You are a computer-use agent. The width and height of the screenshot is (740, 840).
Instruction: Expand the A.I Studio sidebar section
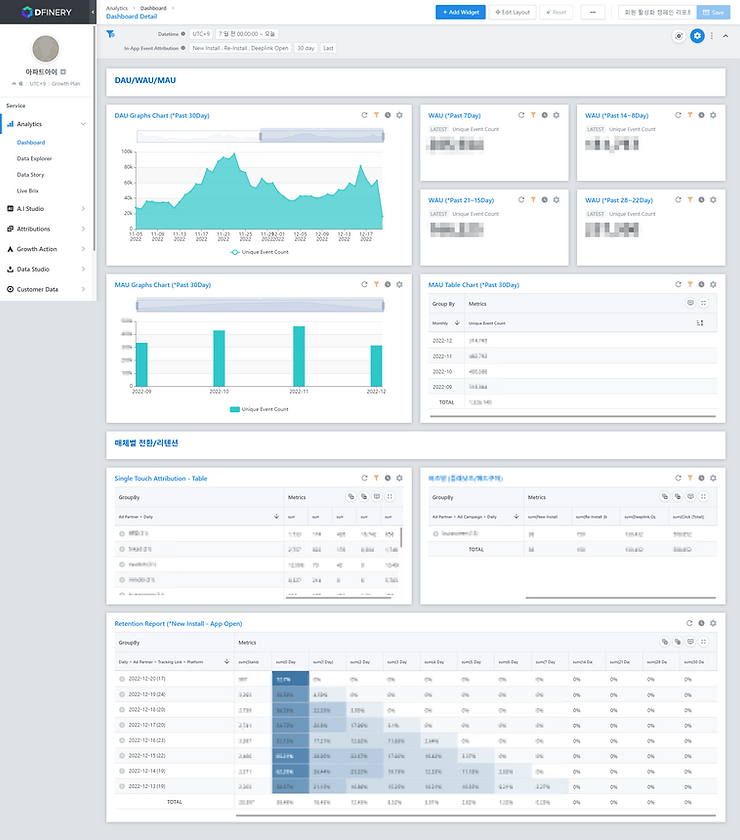tap(46, 208)
